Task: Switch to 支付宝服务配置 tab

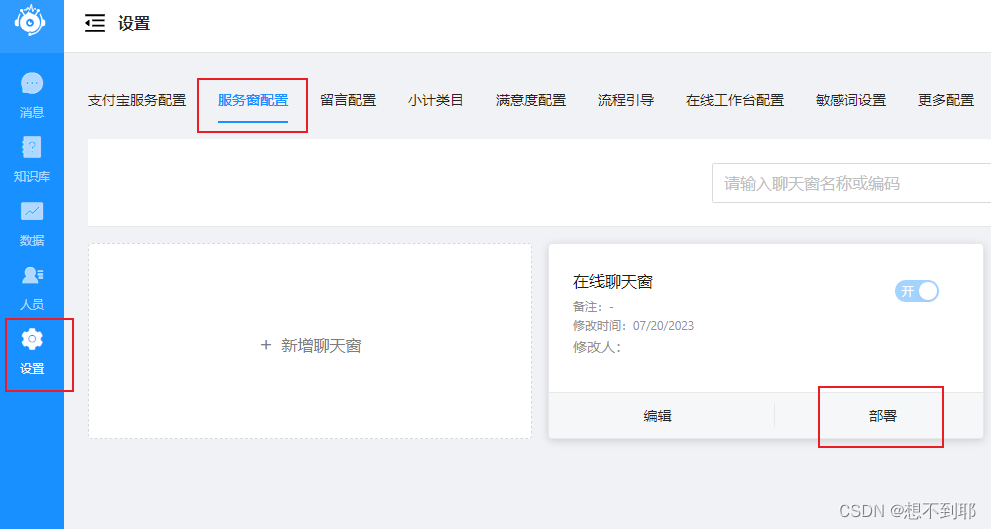Action: pos(137,100)
